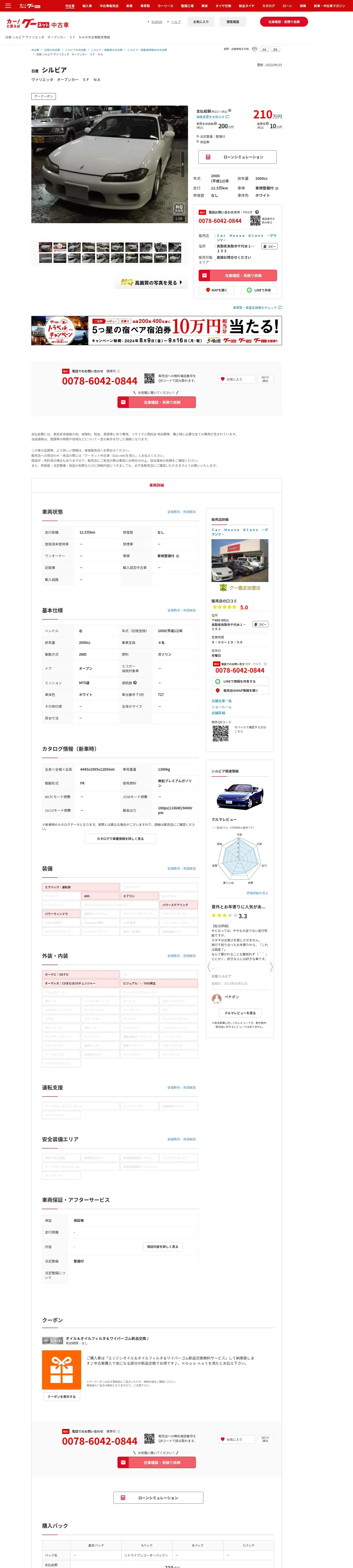Click the print icon beside A4
353x1568 pixels.
tap(254, 49)
